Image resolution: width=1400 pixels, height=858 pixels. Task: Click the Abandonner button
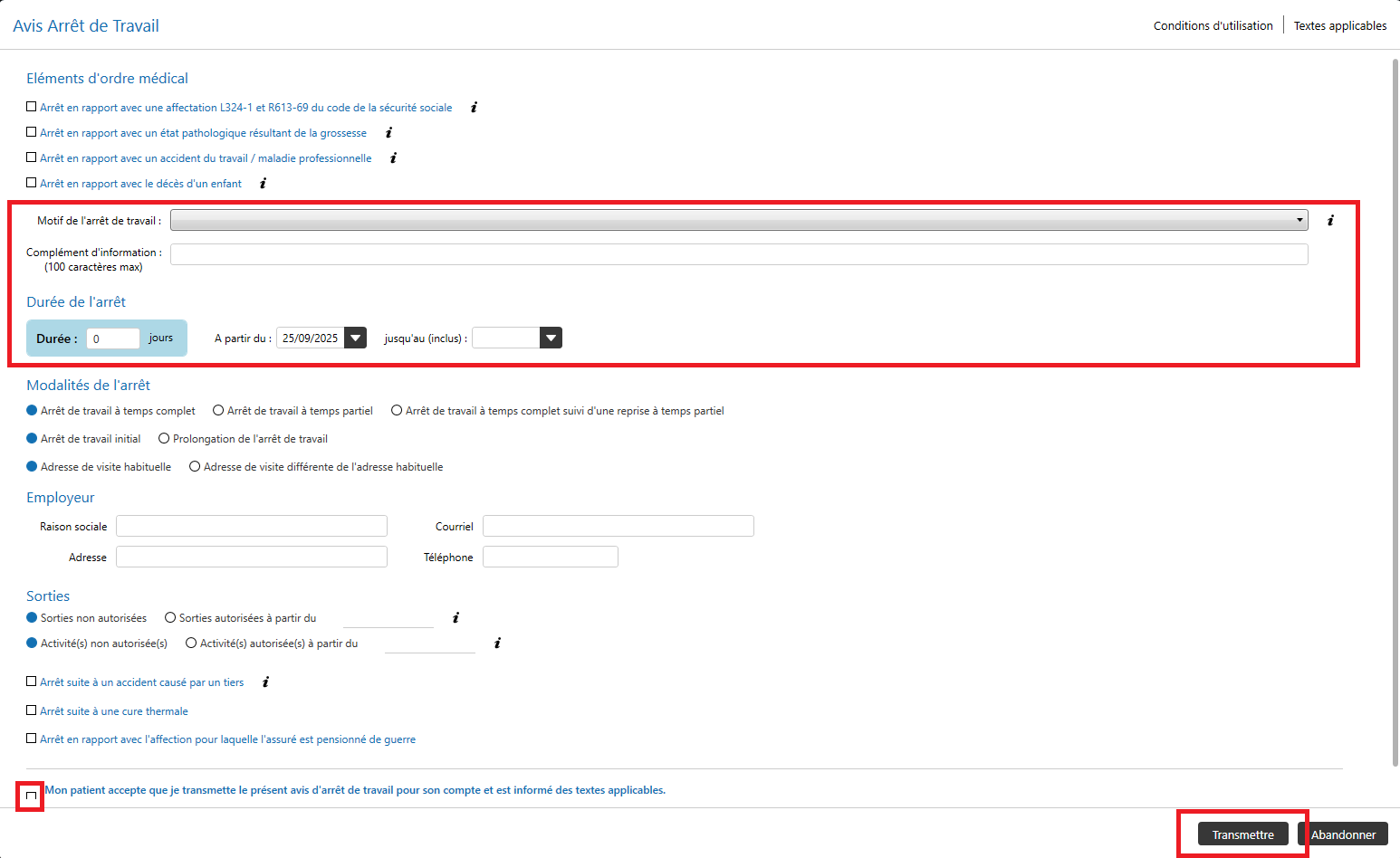[1343, 834]
